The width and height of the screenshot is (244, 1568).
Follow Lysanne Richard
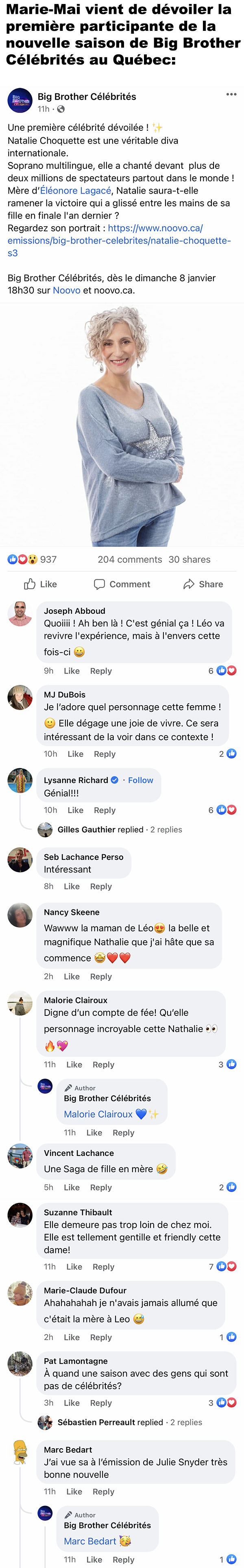[x=140, y=780]
